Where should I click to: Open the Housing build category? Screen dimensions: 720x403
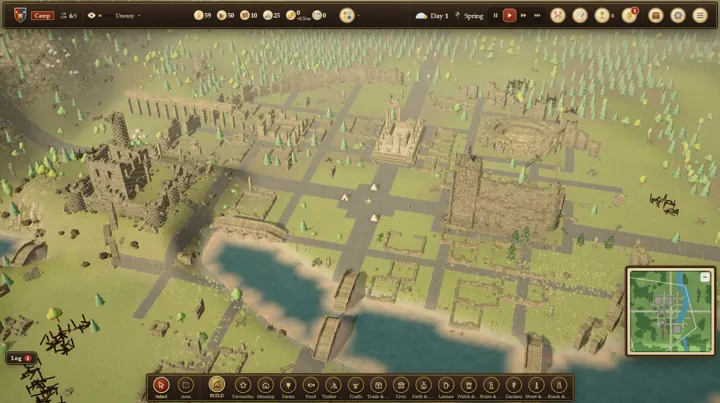pos(265,386)
